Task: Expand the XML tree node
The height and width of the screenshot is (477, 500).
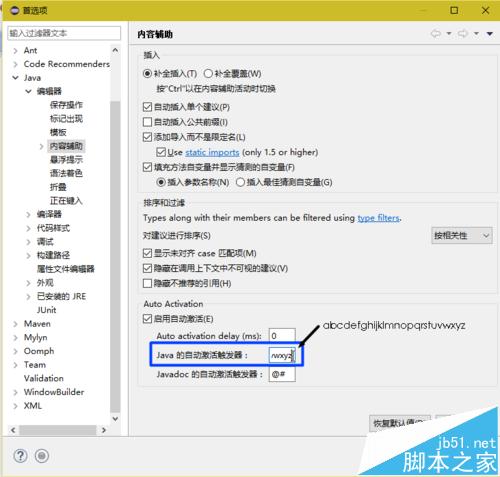Action: (15, 406)
